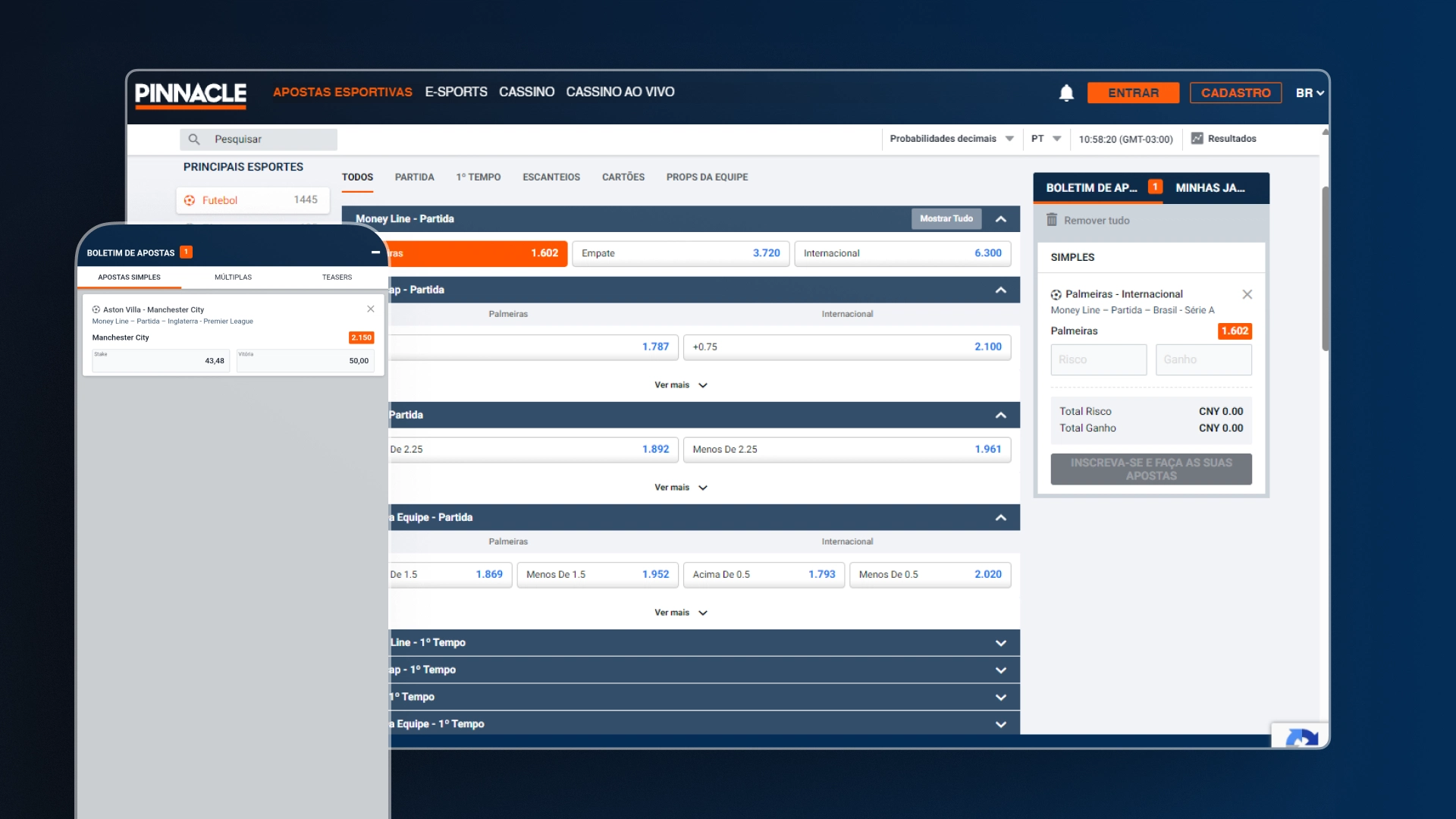This screenshot has width=1456, height=819.
Task: Click Inscreva-se e faça as suas apostas button
Action: pos(1151,469)
